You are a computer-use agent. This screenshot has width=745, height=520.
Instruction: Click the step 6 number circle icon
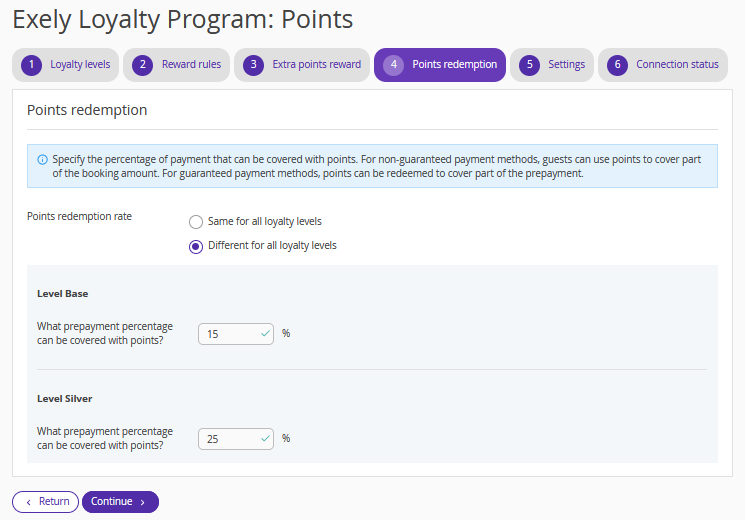pos(617,65)
